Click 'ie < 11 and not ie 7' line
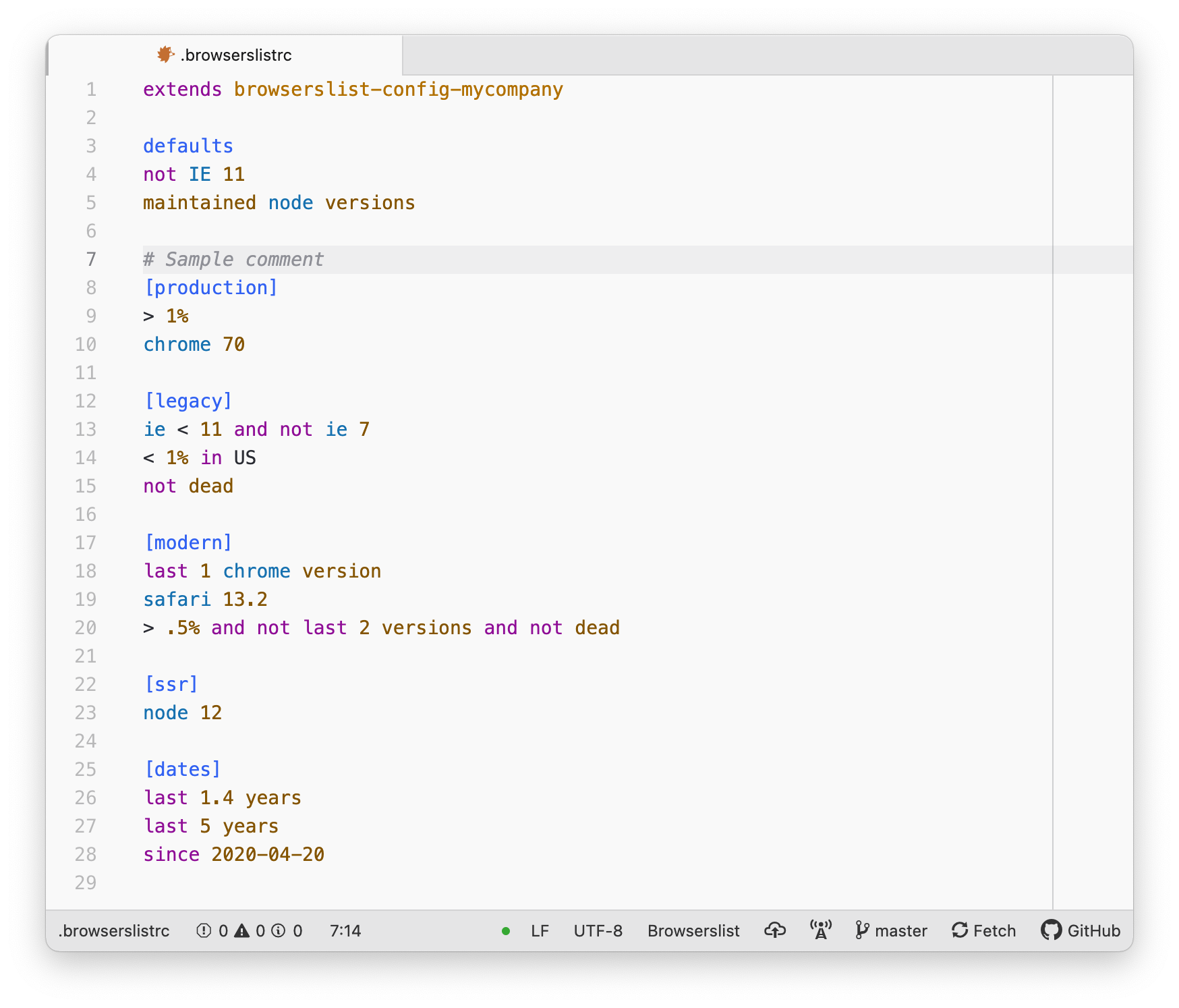Image resolution: width=1179 pixels, height=1008 pixels. click(x=256, y=430)
